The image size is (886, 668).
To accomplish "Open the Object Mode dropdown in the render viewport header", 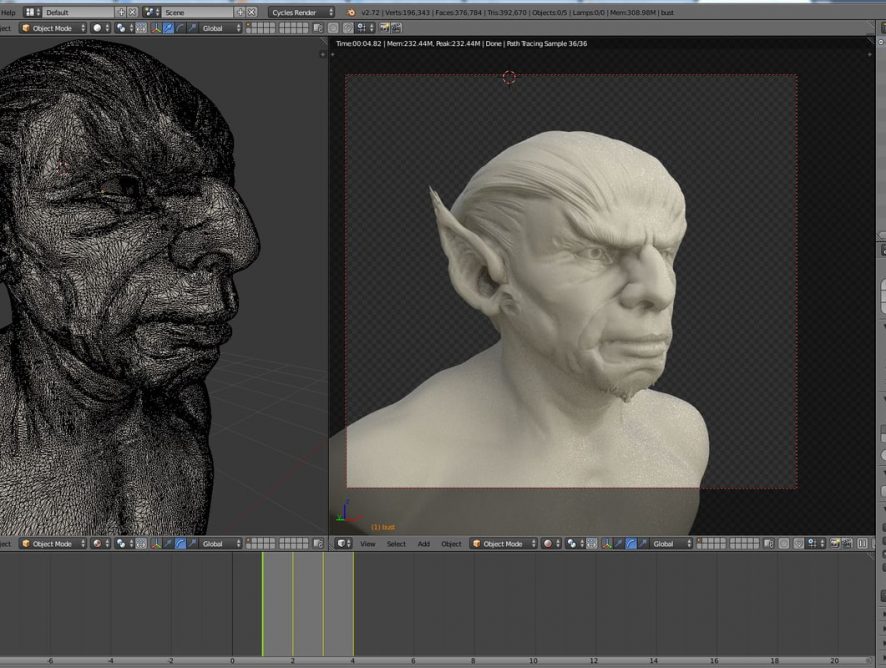I will pyautogui.click(x=502, y=544).
